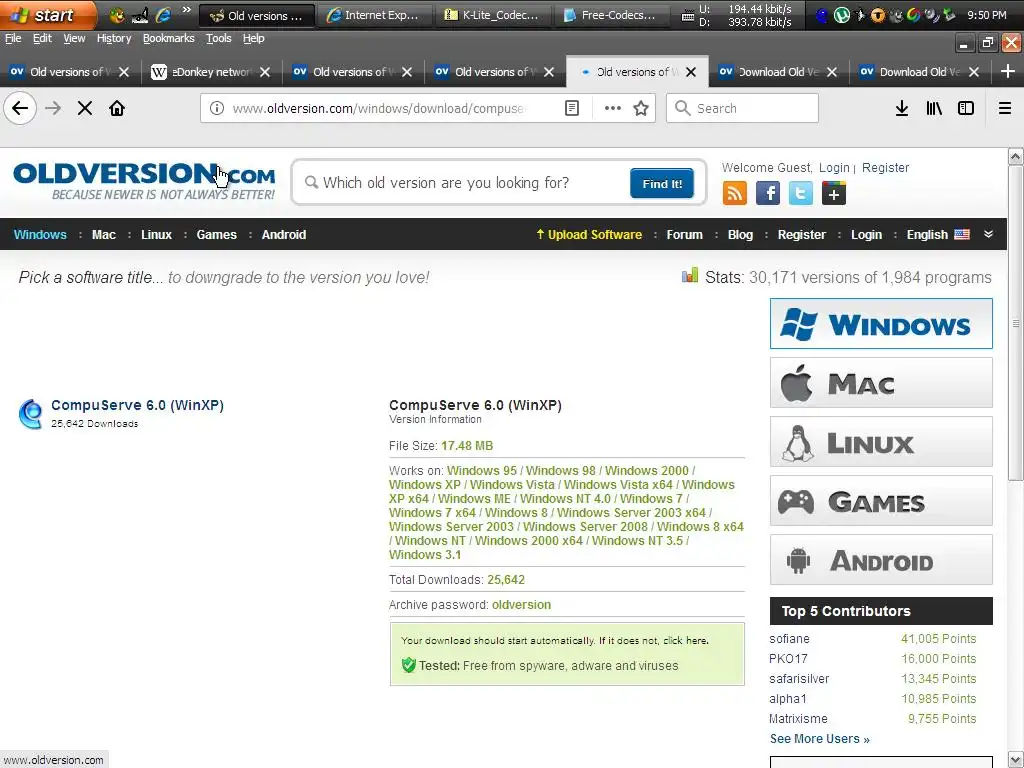Open the Forum link
Screen dimensions: 1024x768
pos(684,234)
